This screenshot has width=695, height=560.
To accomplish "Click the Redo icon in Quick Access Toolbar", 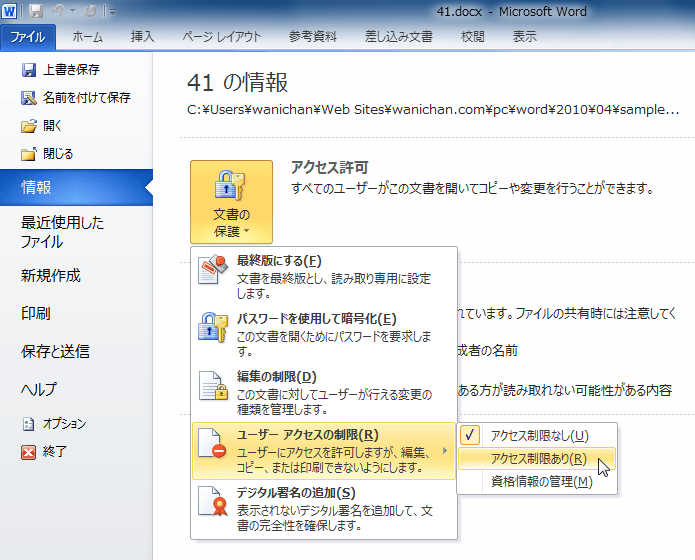I will coord(90,11).
